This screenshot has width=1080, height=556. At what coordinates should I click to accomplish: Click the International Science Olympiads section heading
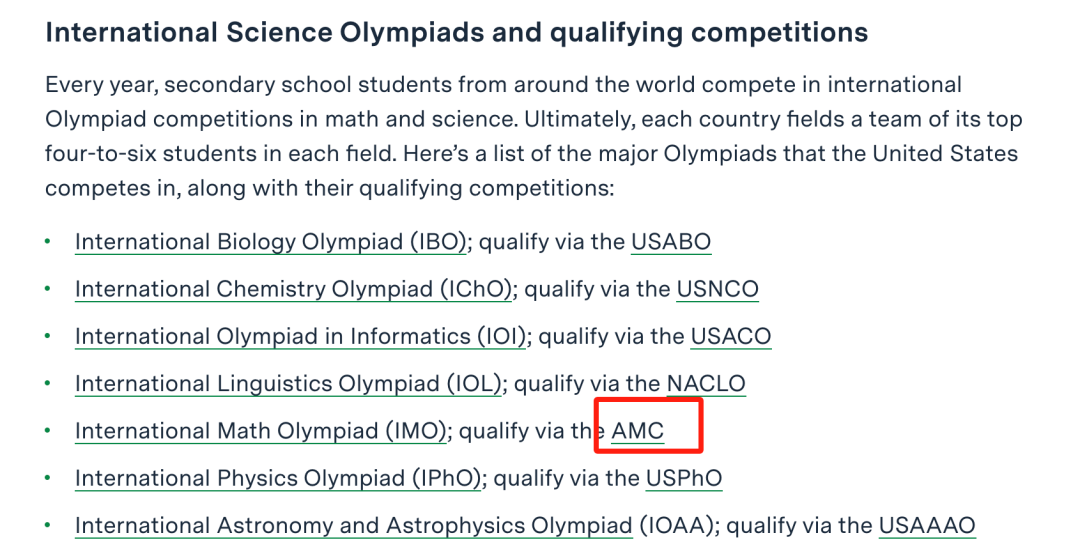(x=457, y=32)
